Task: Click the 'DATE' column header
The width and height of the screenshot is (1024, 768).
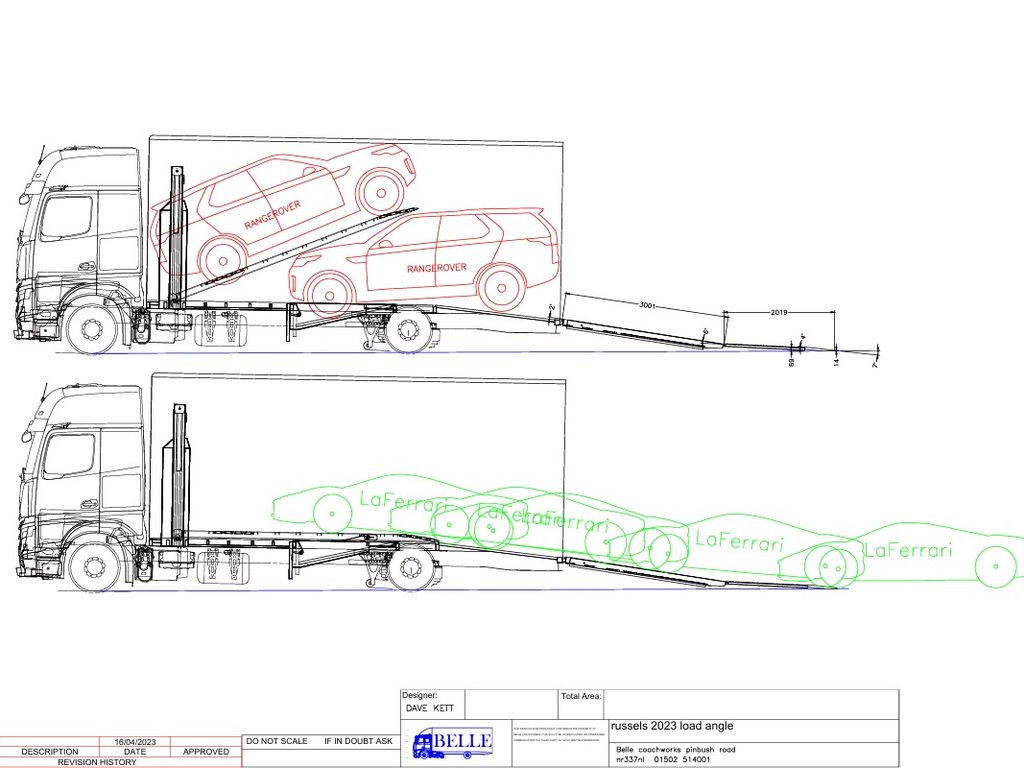Action: (135, 752)
